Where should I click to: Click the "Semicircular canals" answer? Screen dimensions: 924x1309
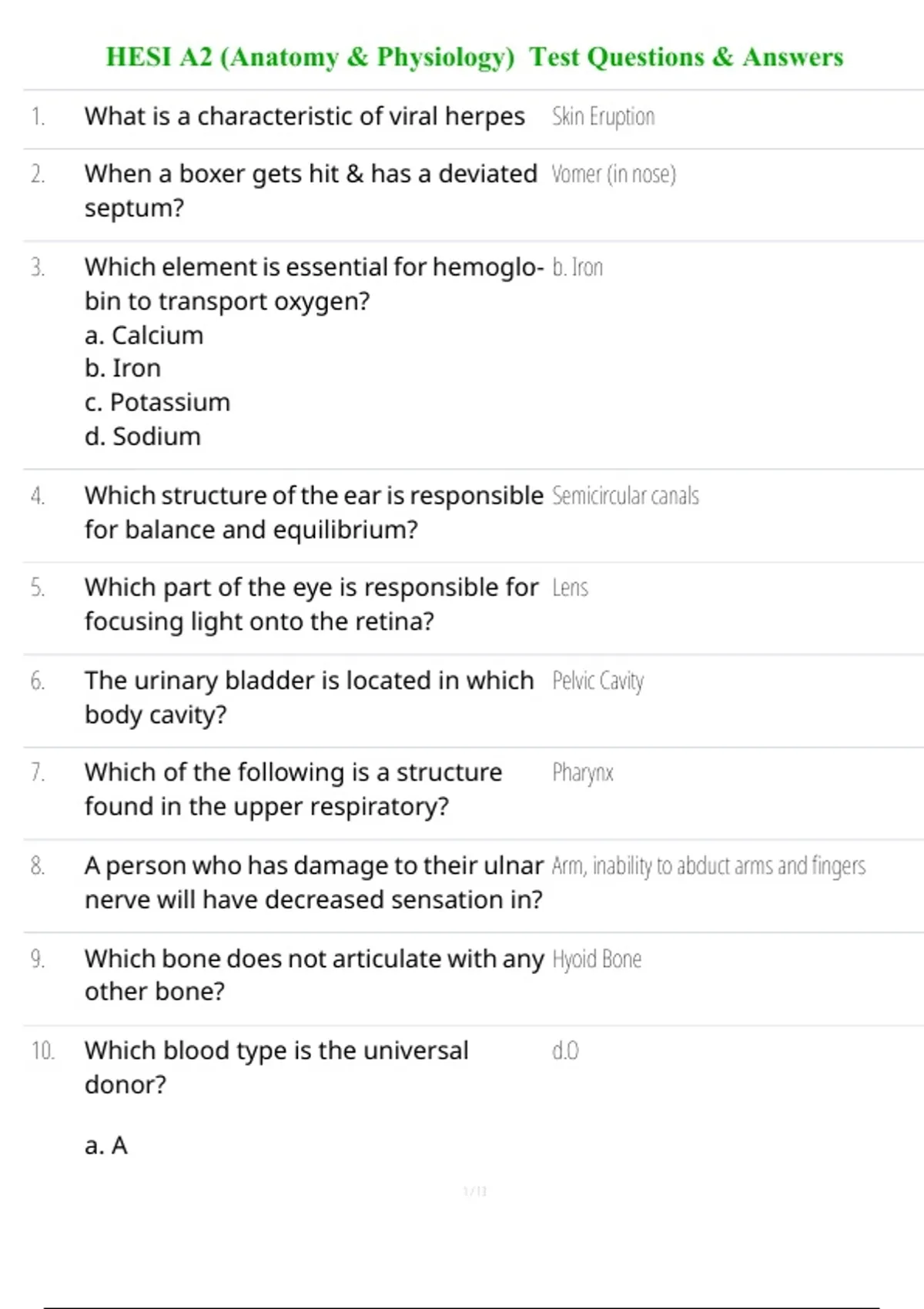[625, 496]
